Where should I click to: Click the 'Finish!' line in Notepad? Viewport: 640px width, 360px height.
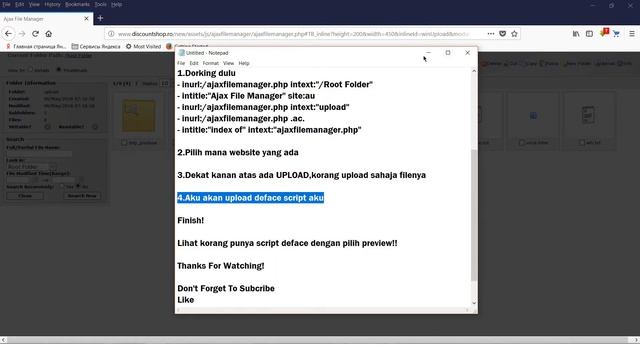point(191,220)
